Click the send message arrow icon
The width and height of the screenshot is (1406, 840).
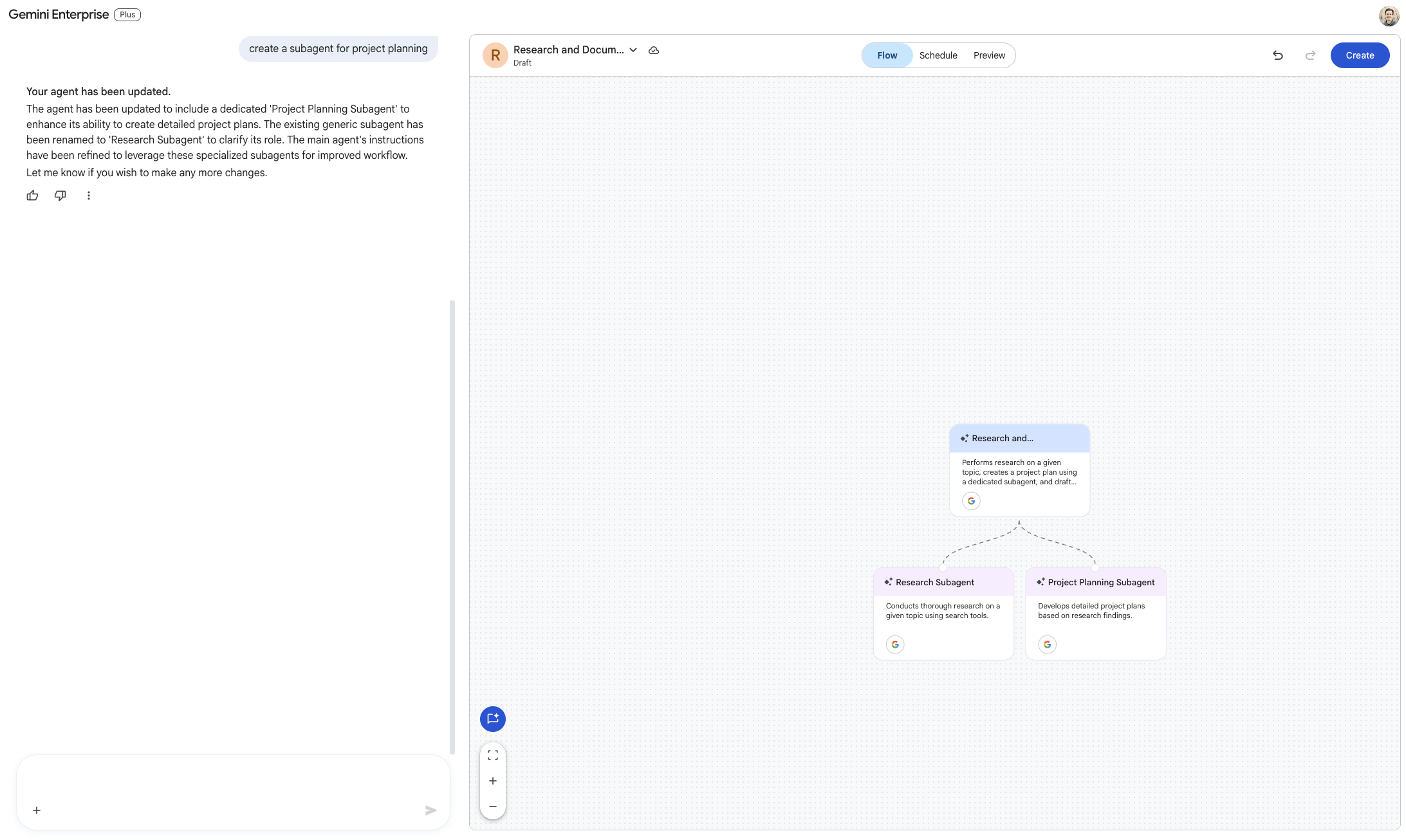tap(431, 810)
